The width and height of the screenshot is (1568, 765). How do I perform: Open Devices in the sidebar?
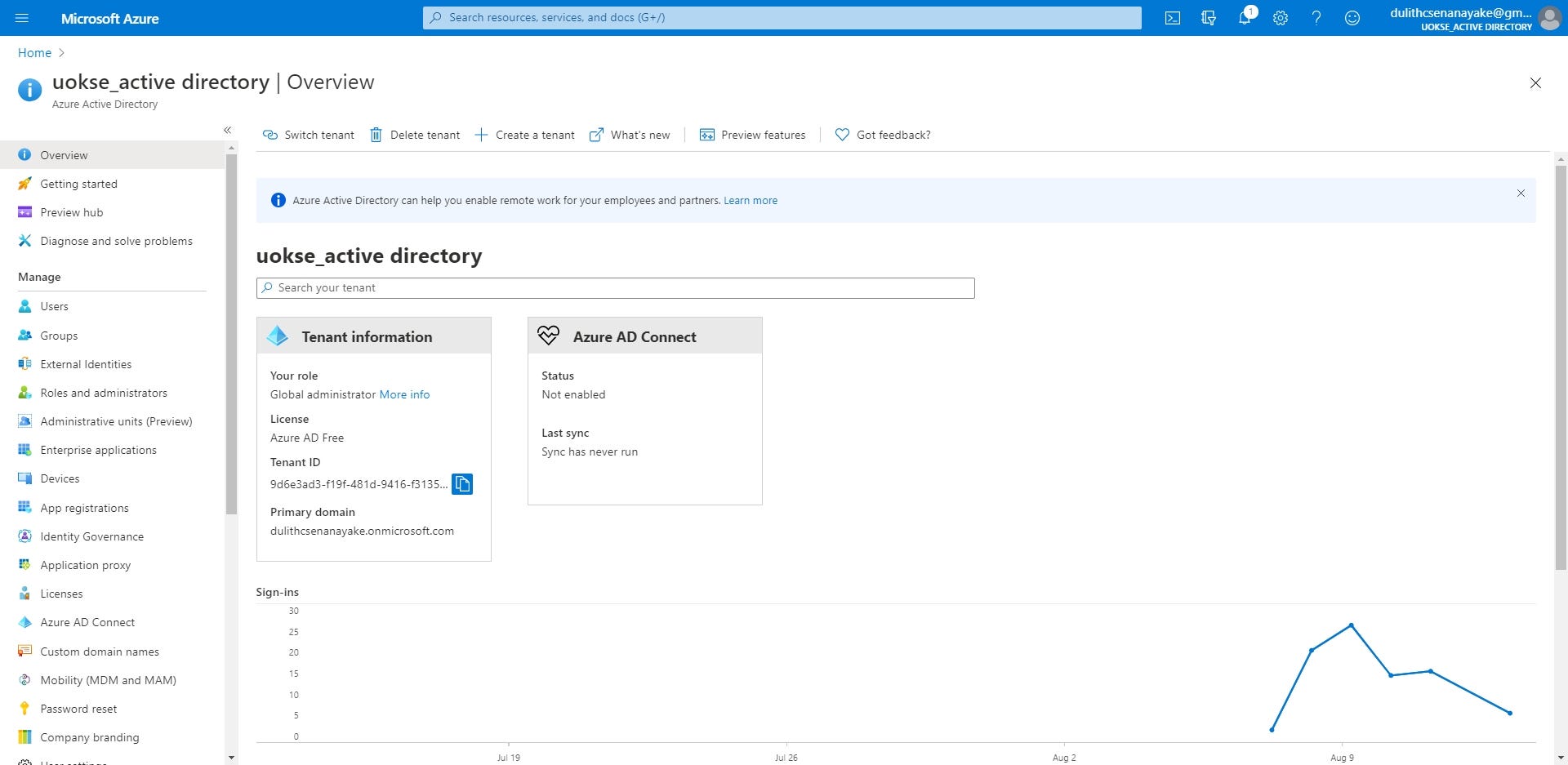coord(112,478)
